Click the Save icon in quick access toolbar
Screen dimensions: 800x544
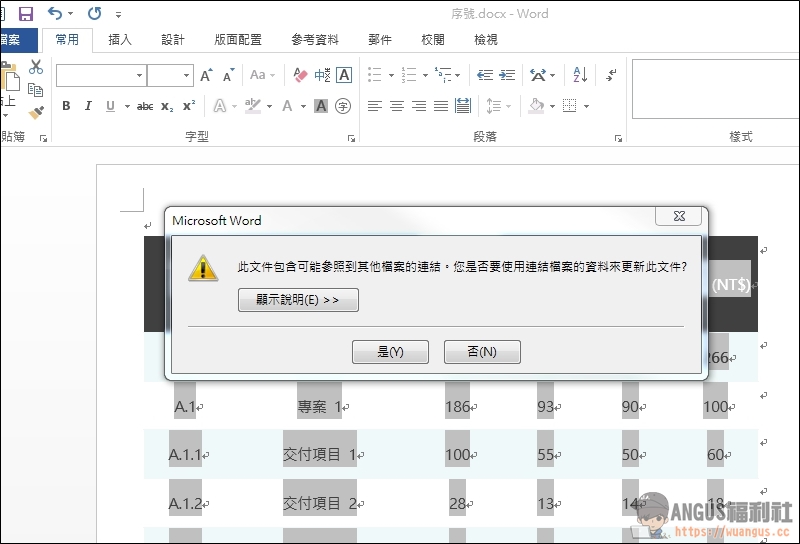[26, 14]
